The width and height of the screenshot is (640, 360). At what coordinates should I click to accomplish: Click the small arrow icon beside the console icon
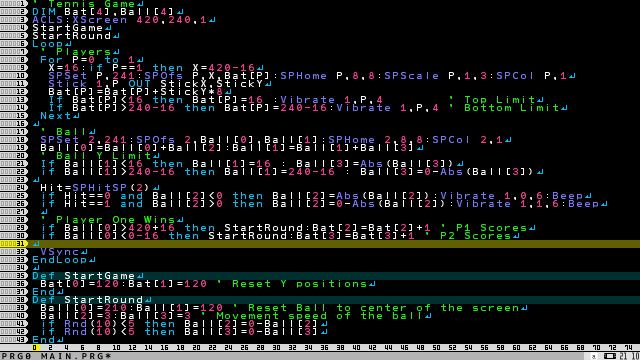coord(594,357)
